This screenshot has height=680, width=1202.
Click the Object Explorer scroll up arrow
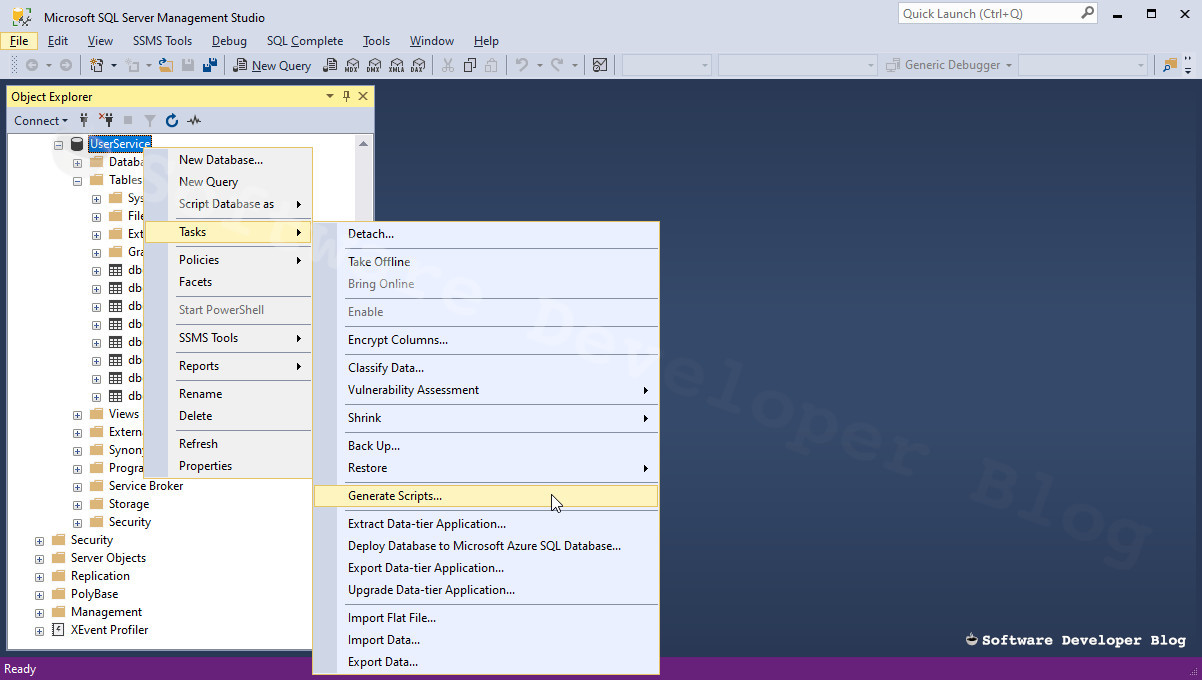click(x=363, y=144)
